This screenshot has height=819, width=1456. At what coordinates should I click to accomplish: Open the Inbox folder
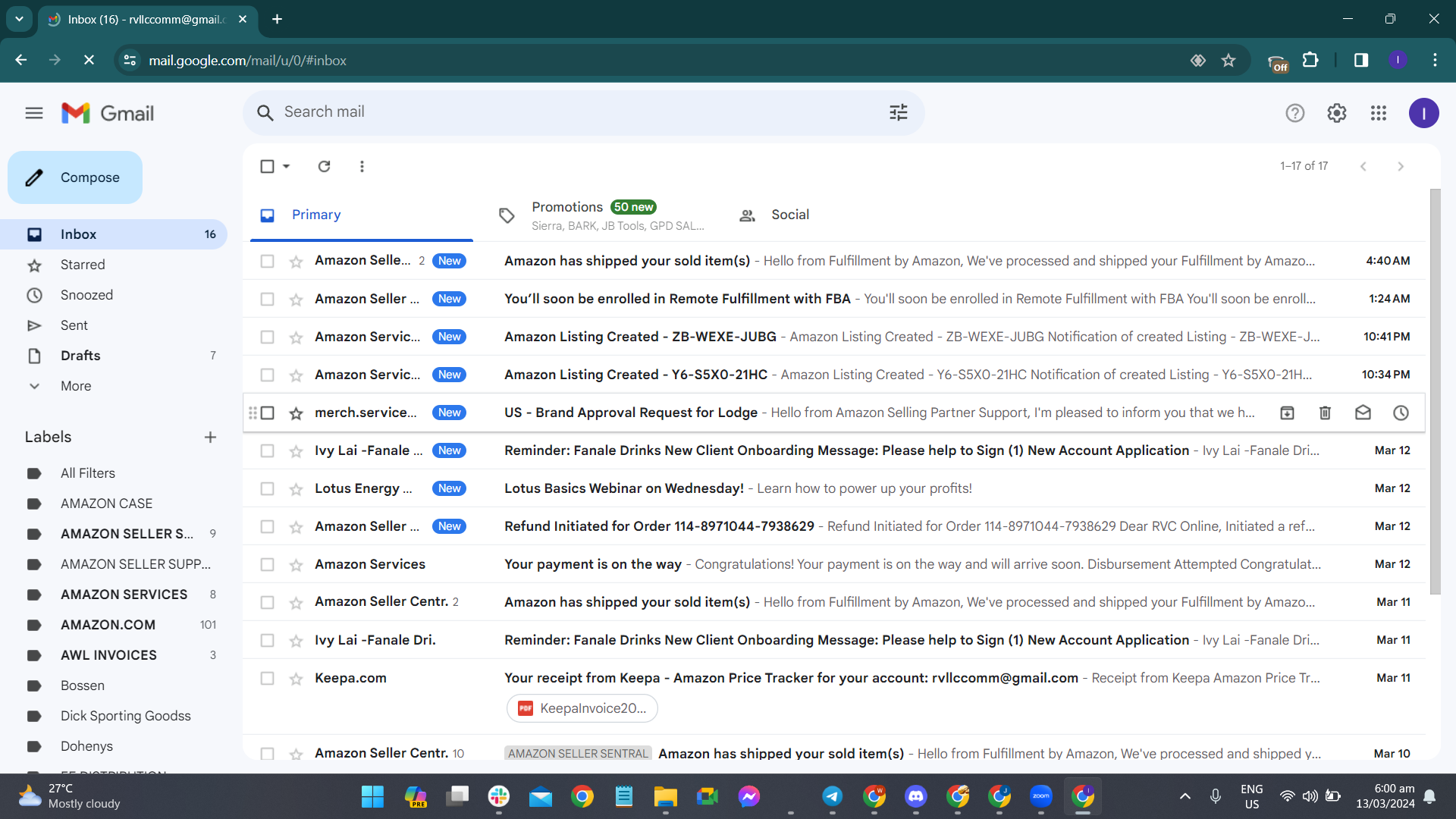(x=114, y=234)
